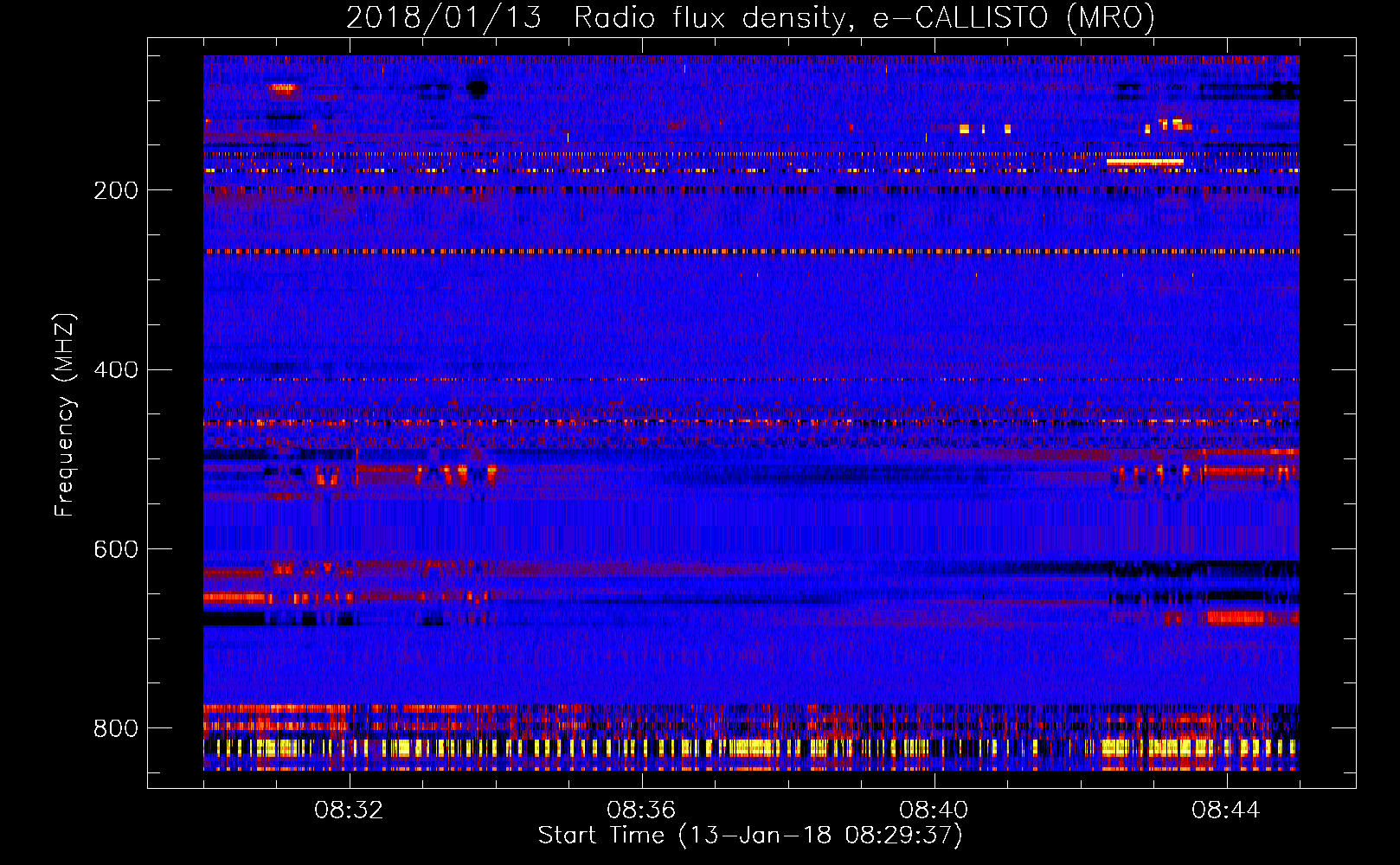
Task: Click the 08:36 time tick label
Action: (x=641, y=811)
